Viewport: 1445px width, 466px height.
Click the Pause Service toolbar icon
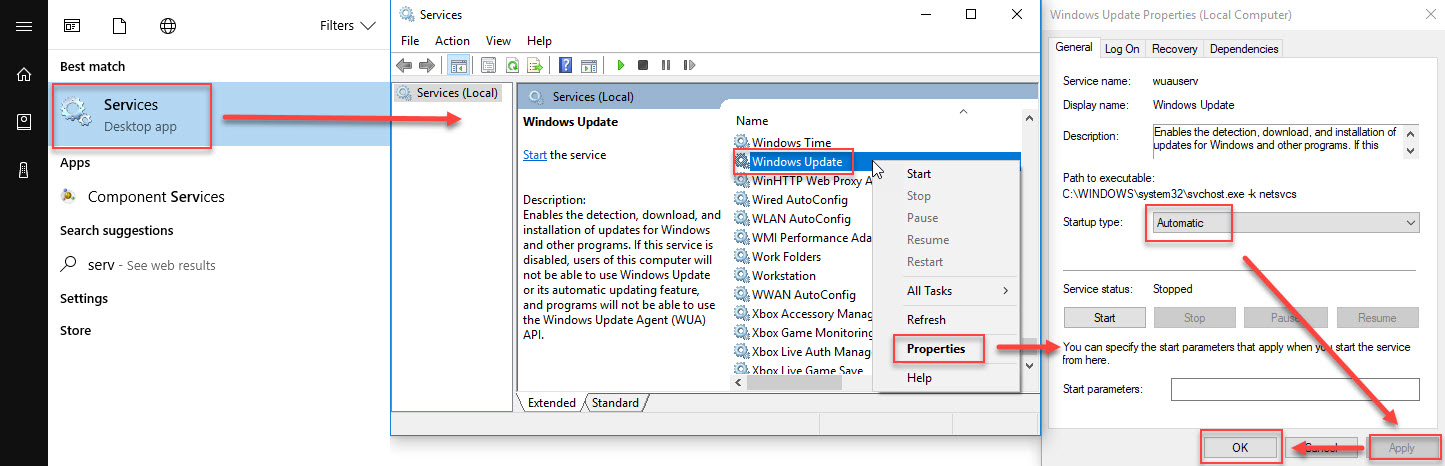(x=666, y=65)
